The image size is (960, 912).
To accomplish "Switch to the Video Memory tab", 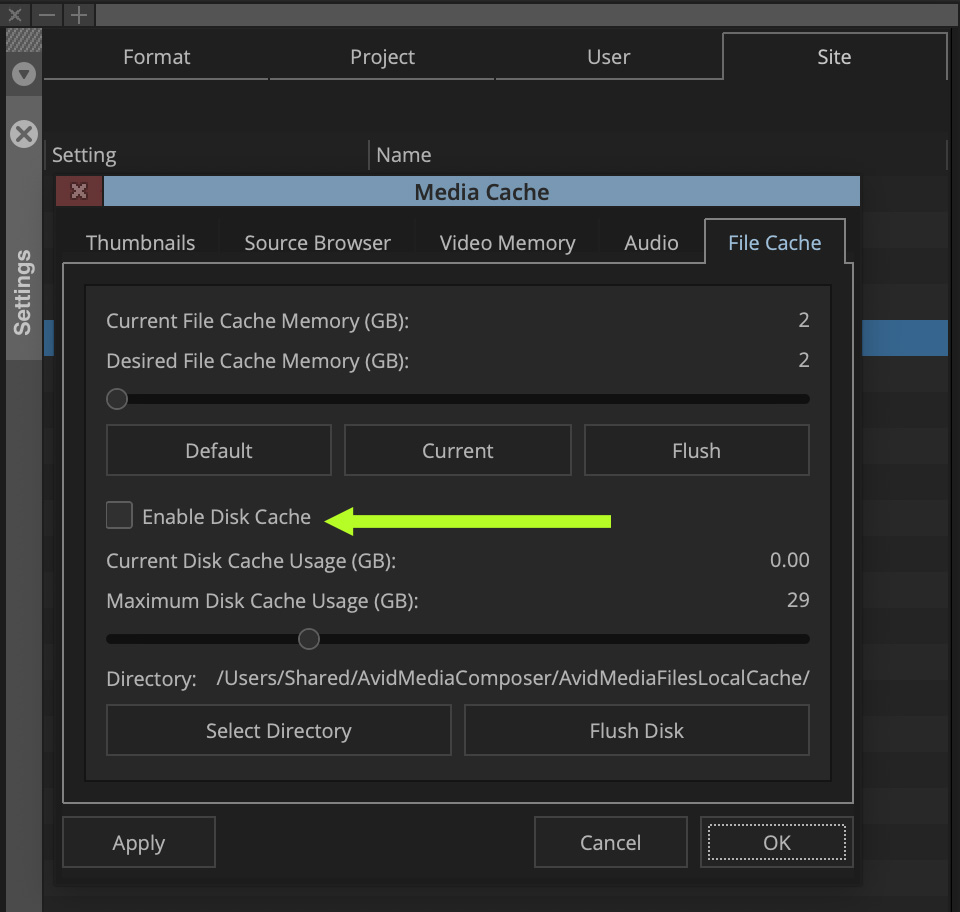I will (x=507, y=243).
